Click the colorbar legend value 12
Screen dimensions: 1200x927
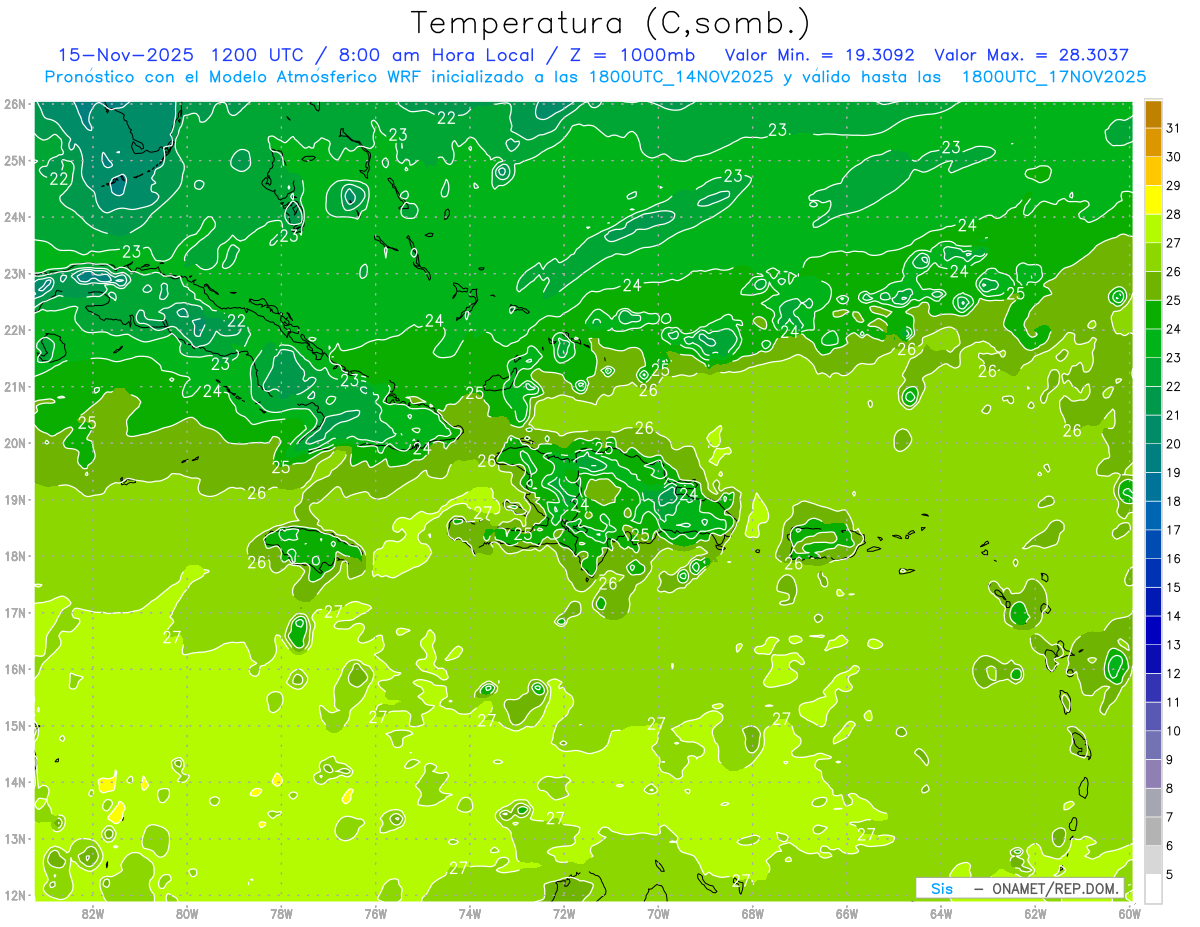pyautogui.click(x=1173, y=673)
